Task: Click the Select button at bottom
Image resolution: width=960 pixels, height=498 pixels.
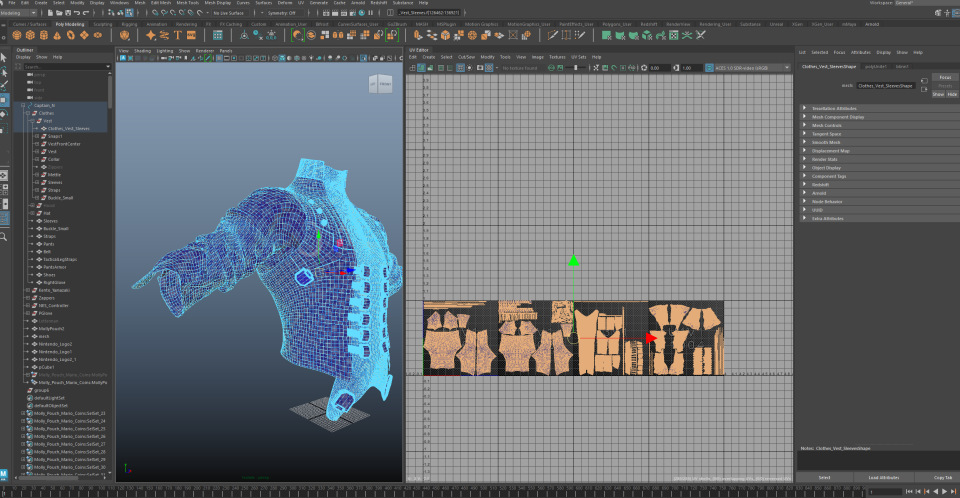Action: click(825, 477)
